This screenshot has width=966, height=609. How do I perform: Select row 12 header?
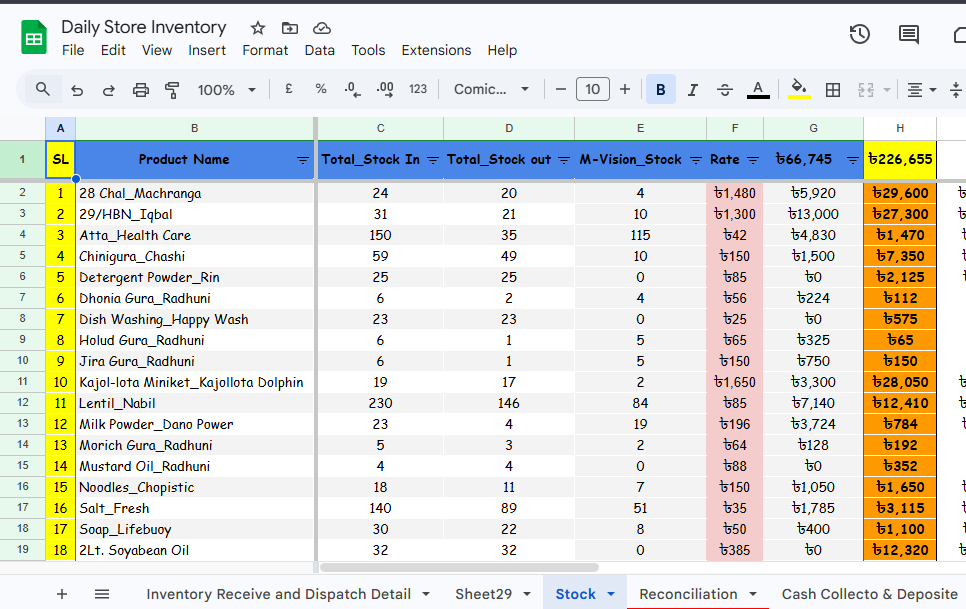(x=23, y=403)
